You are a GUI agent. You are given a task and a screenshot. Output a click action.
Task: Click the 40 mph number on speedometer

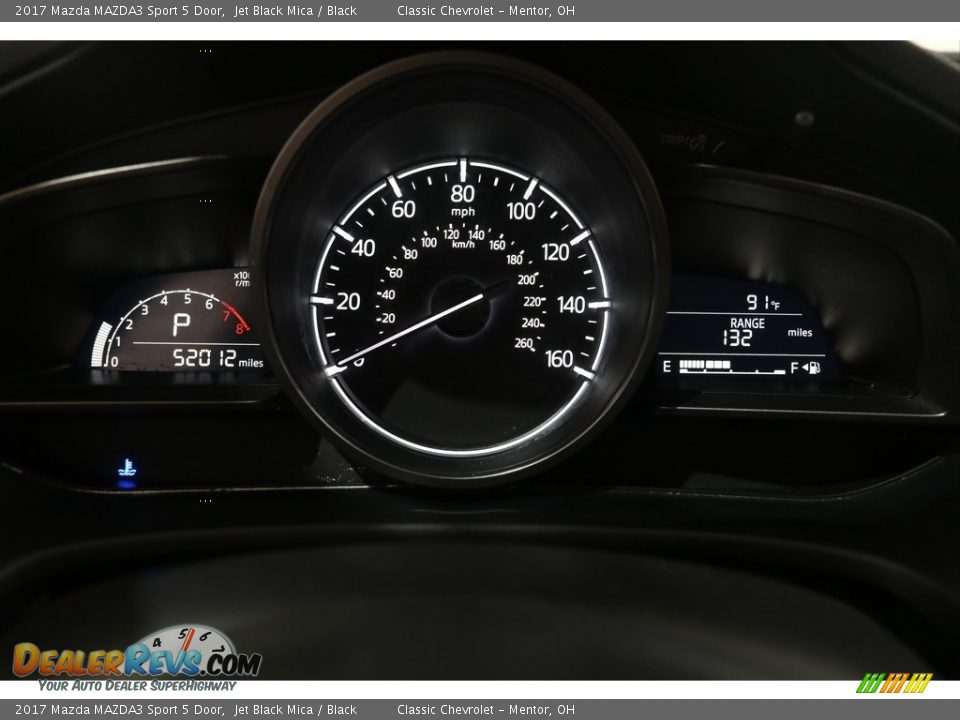[362, 248]
